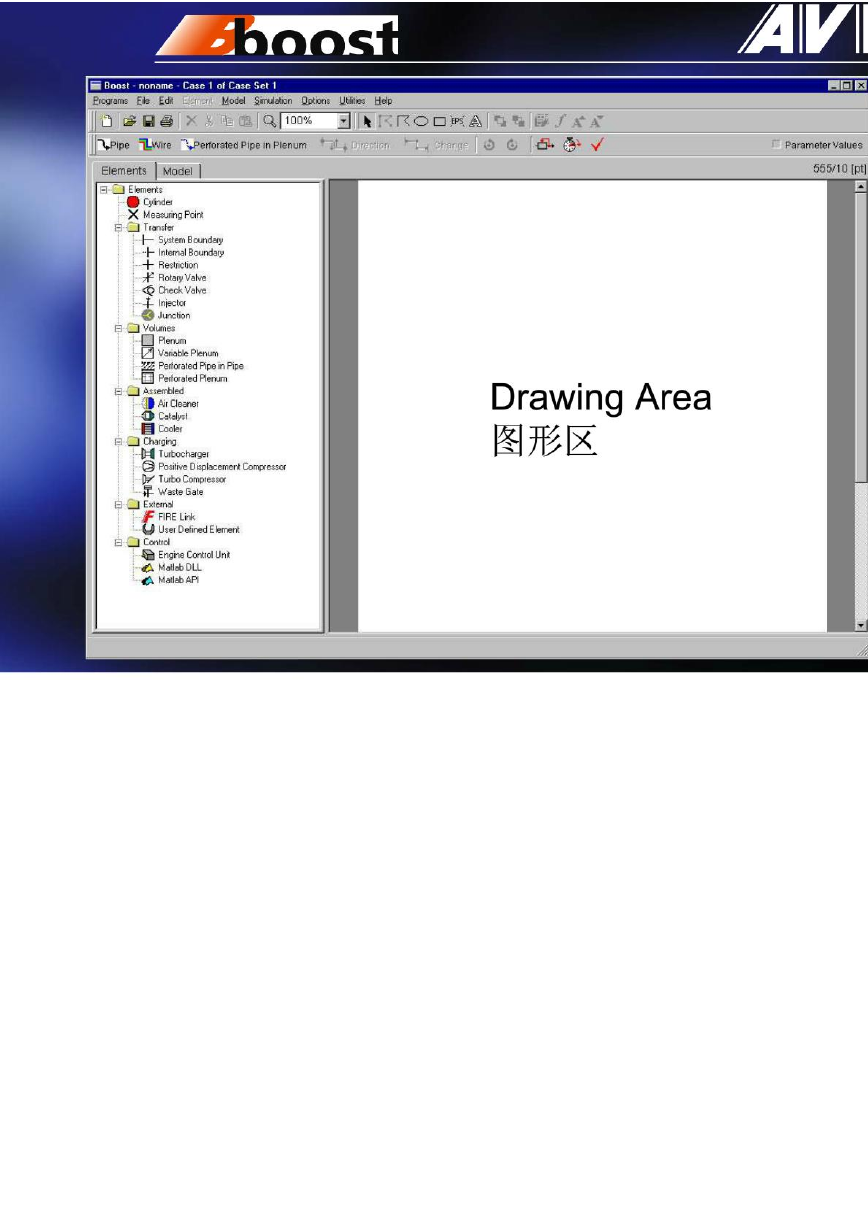Select the Injector element icon
This screenshot has width=868, height=1228.
pyautogui.click(x=148, y=303)
